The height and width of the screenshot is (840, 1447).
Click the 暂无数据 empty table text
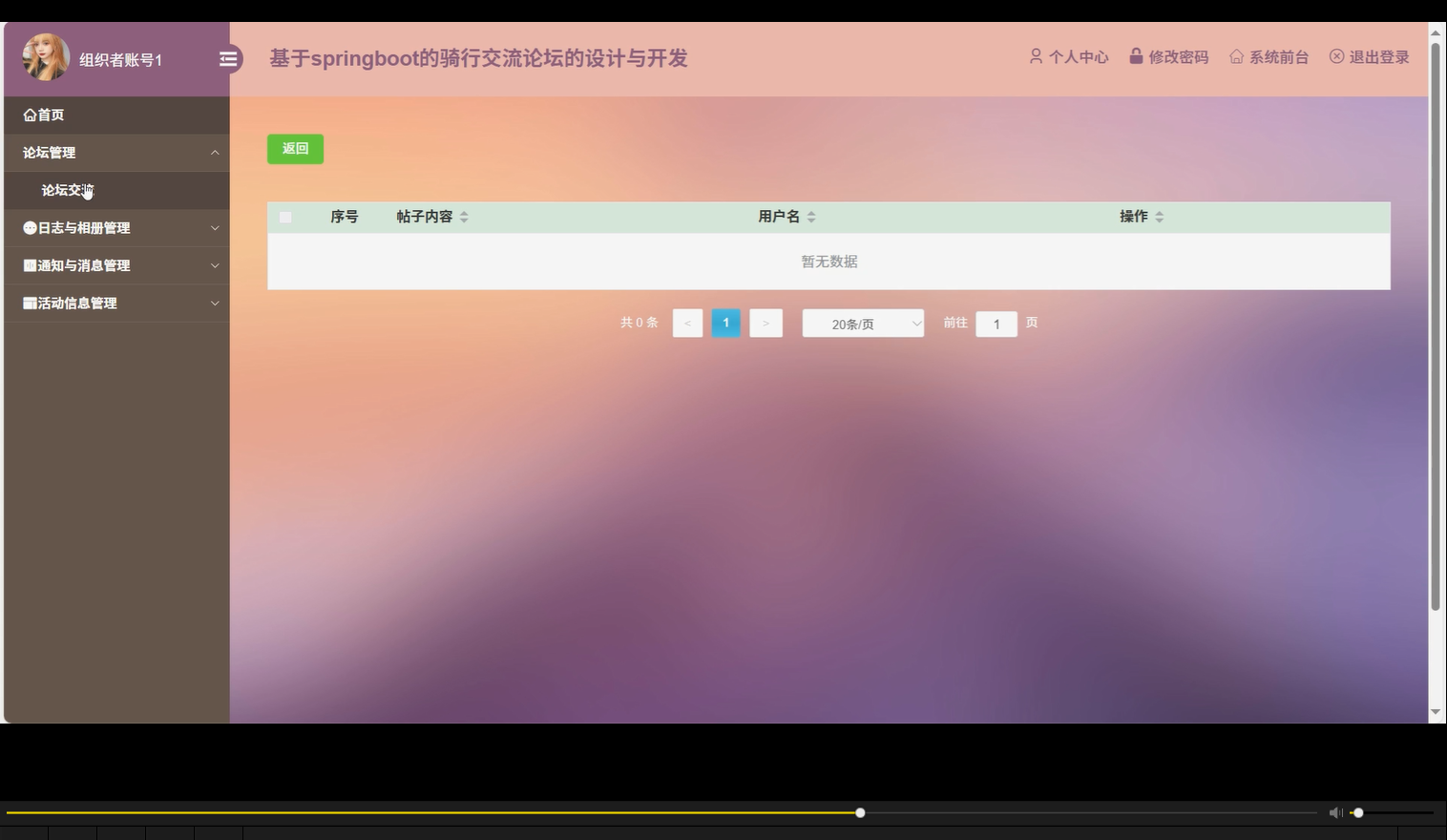(829, 262)
